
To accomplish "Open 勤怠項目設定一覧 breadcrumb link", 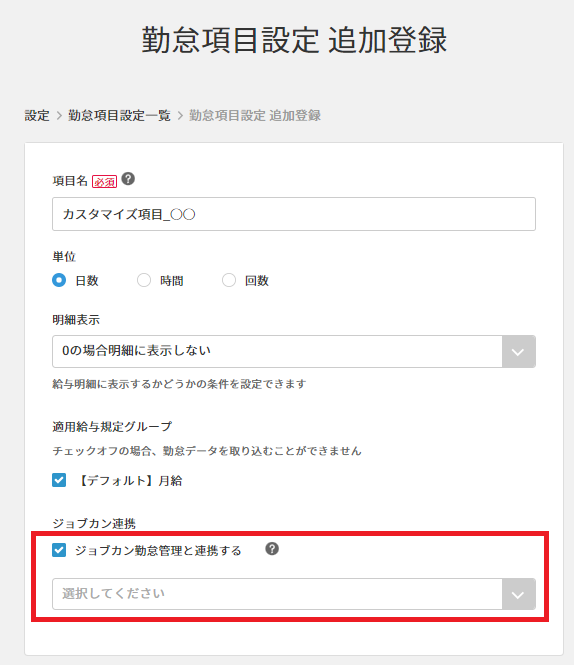I will [119, 115].
